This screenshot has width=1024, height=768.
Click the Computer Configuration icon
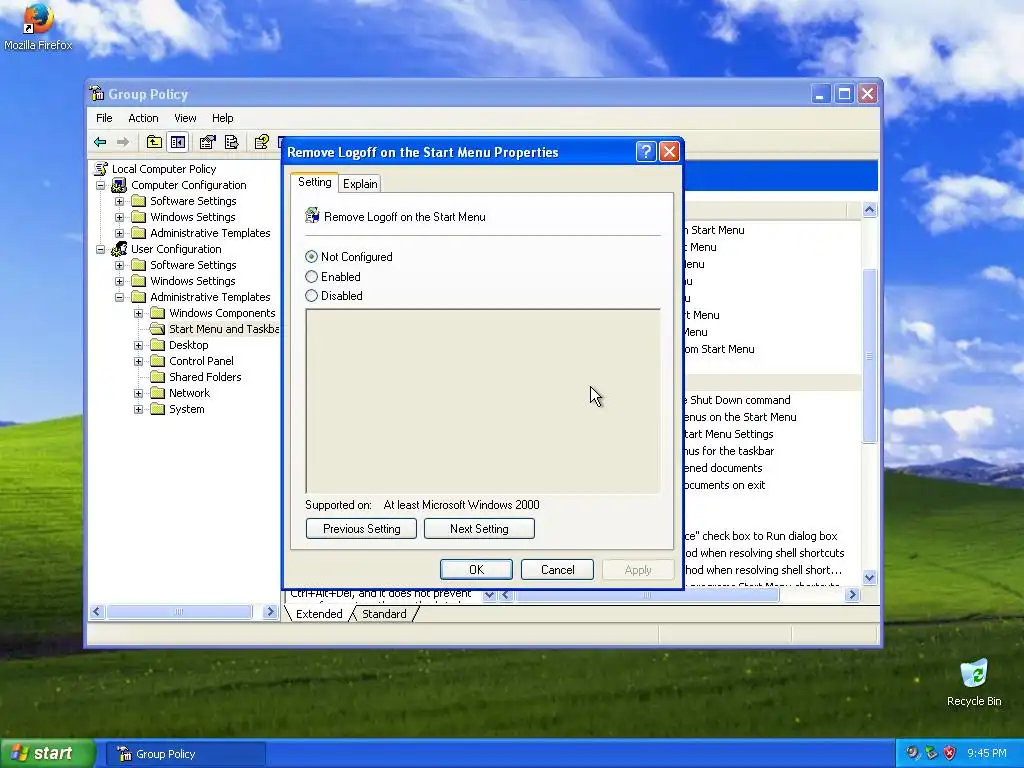[119, 185]
